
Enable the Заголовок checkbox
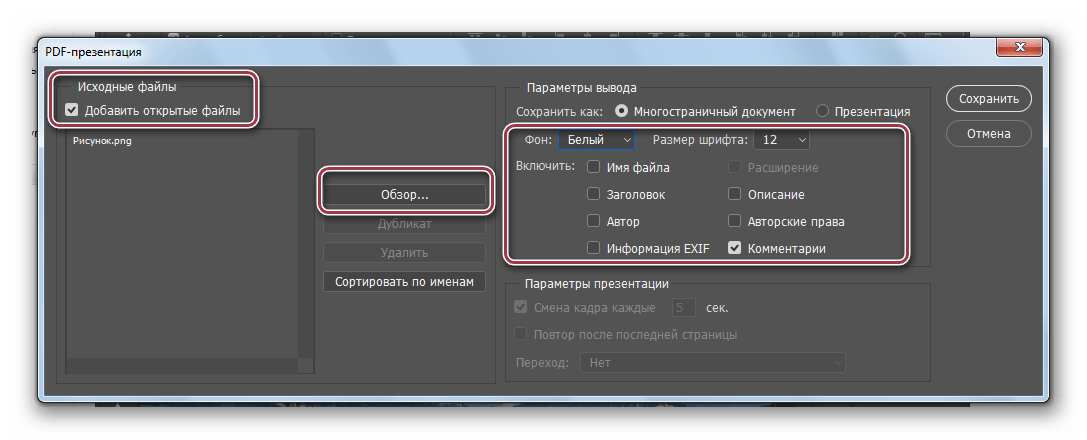coord(593,195)
